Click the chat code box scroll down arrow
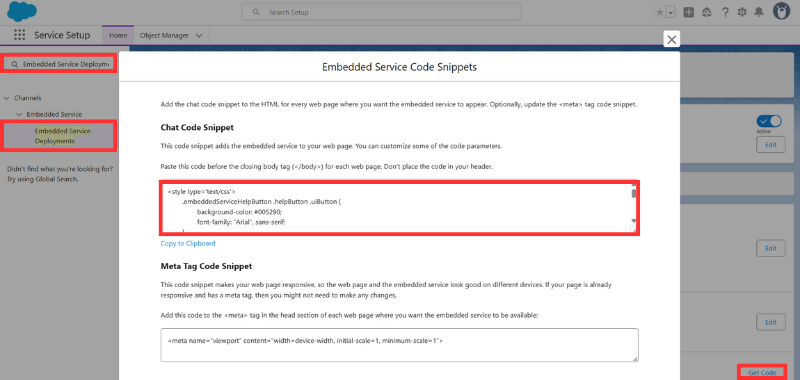 tap(634, 220)
